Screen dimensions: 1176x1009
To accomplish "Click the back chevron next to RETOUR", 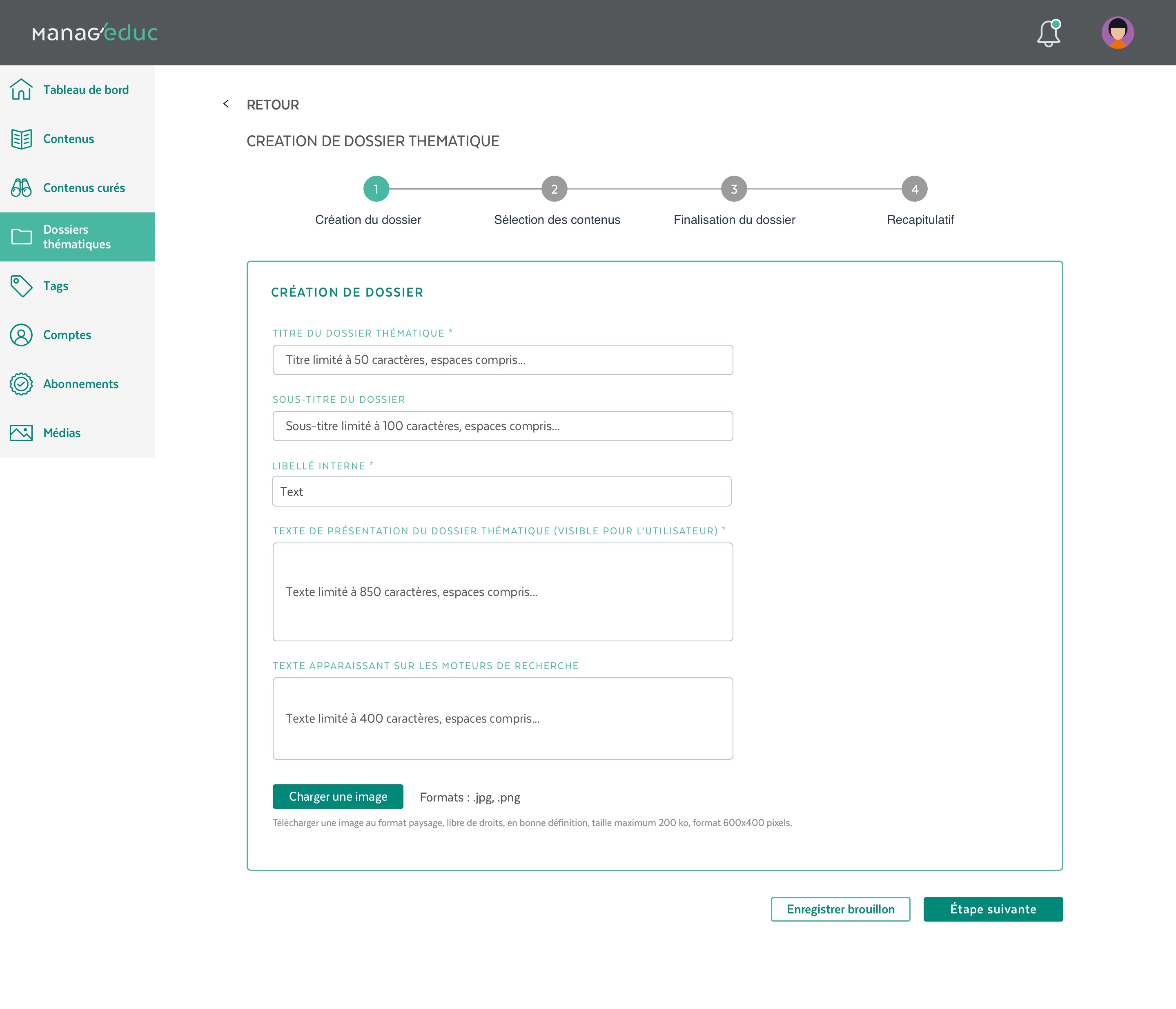I will click(x=226, y=104).
